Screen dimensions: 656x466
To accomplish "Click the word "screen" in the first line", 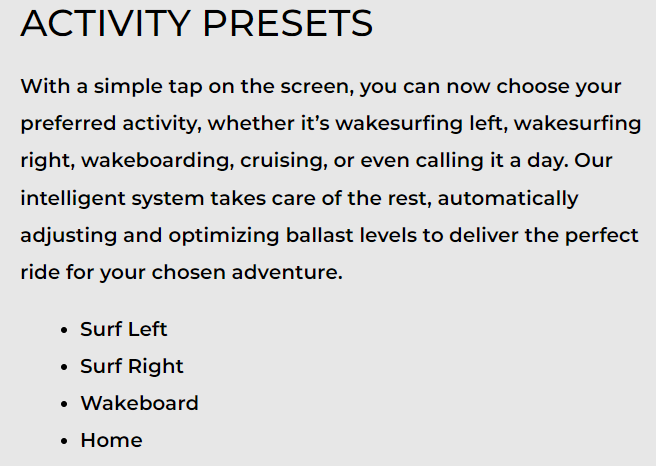I will point(318,86).
